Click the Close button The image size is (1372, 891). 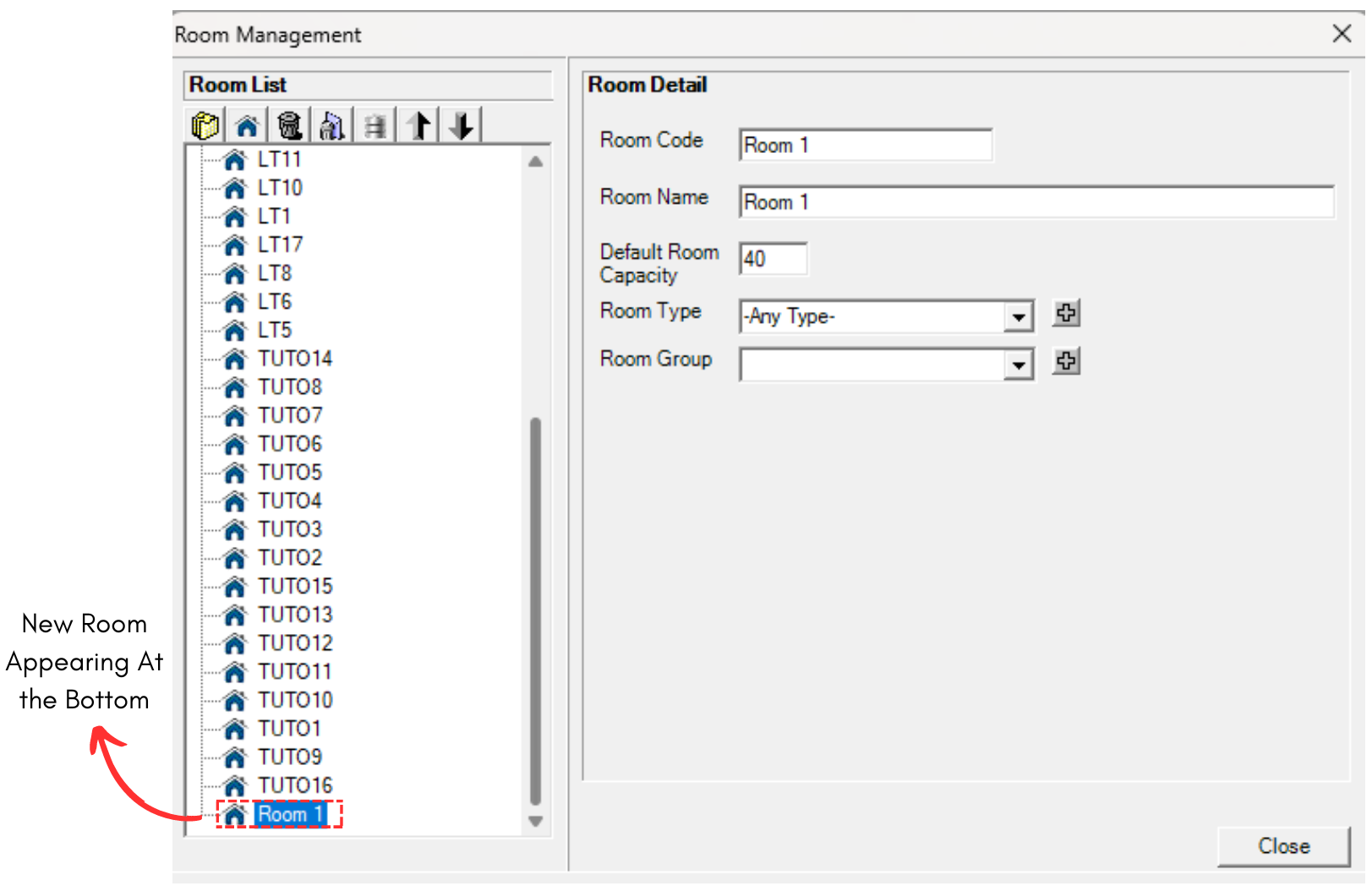pos(1283,846)
